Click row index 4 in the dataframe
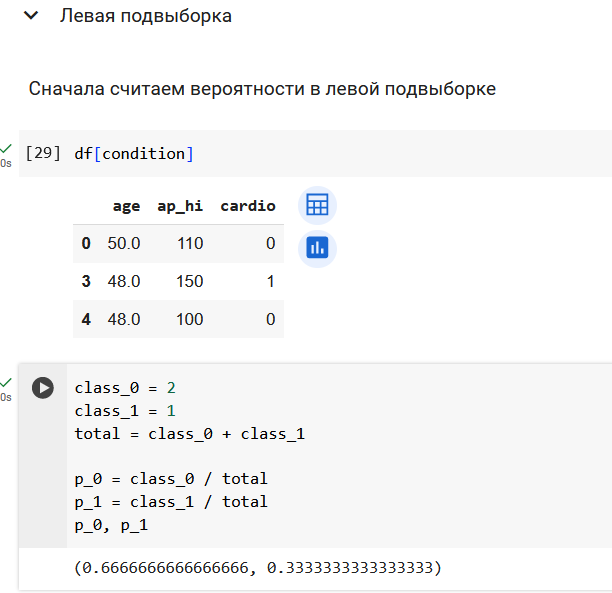Viewport: 612px width, 593px height. coord(86,319)
